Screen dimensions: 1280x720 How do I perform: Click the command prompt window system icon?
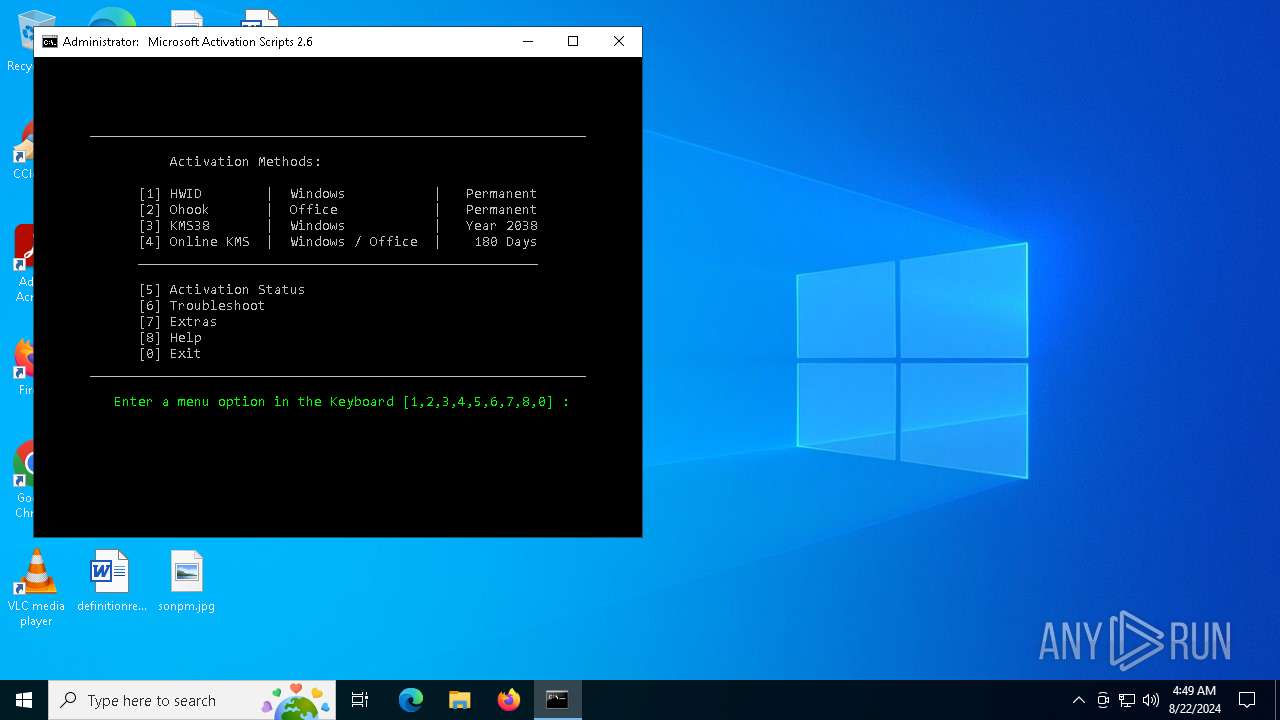tap(49, 42)
